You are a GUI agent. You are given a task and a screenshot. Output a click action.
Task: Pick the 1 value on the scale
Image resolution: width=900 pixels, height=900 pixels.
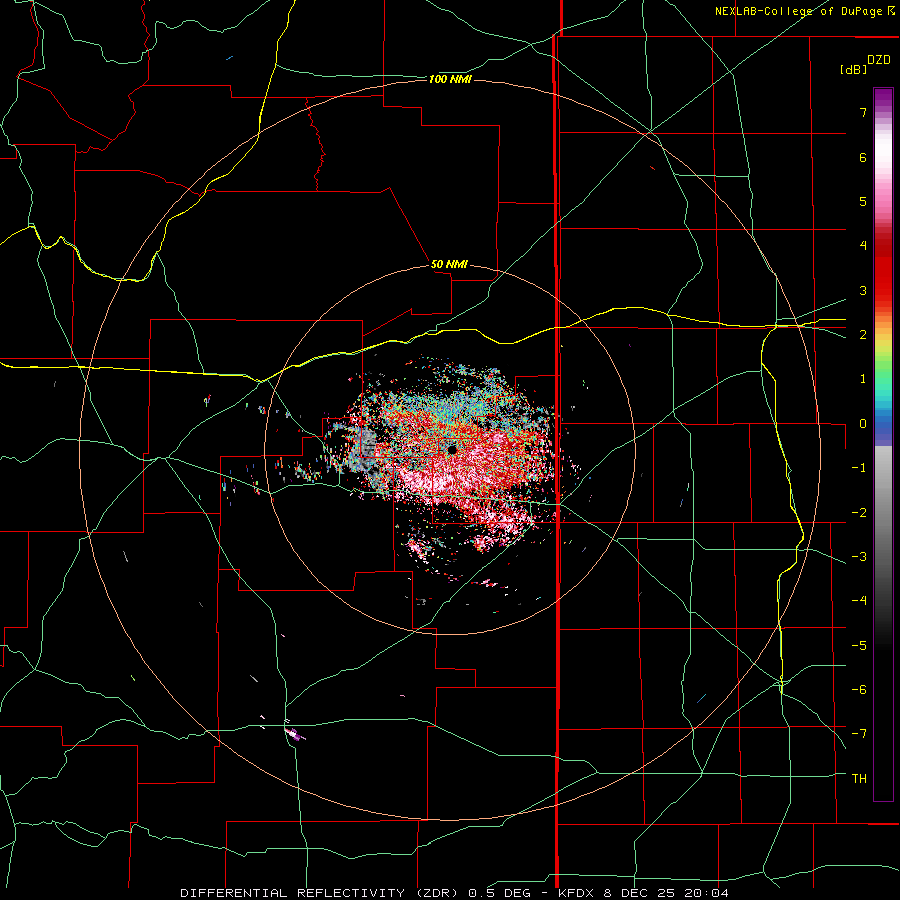point(863,379)
